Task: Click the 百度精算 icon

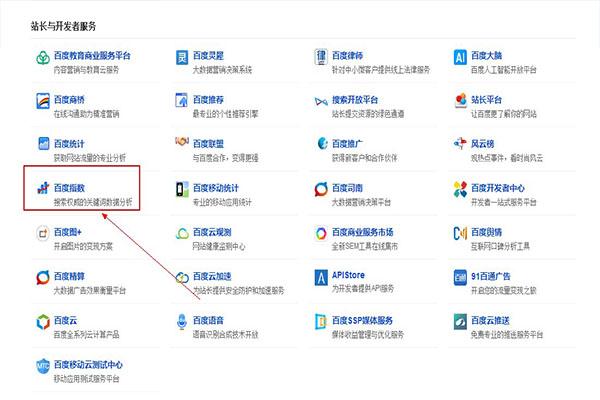Action: 43,278
